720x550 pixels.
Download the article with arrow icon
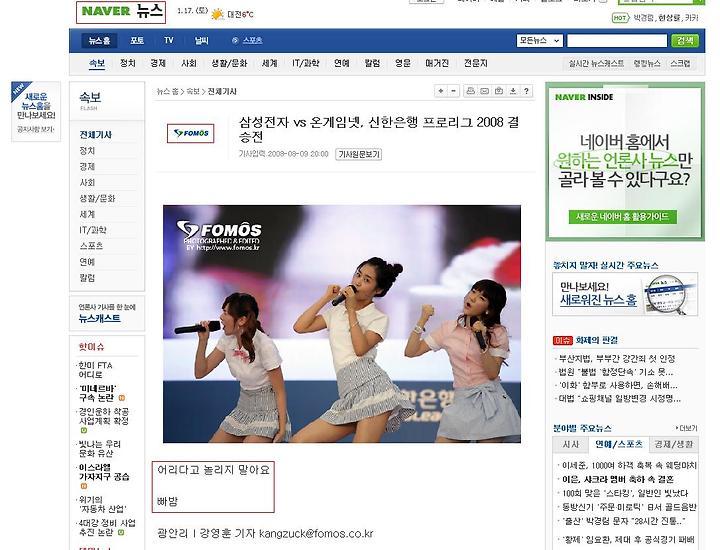point(513,91)
